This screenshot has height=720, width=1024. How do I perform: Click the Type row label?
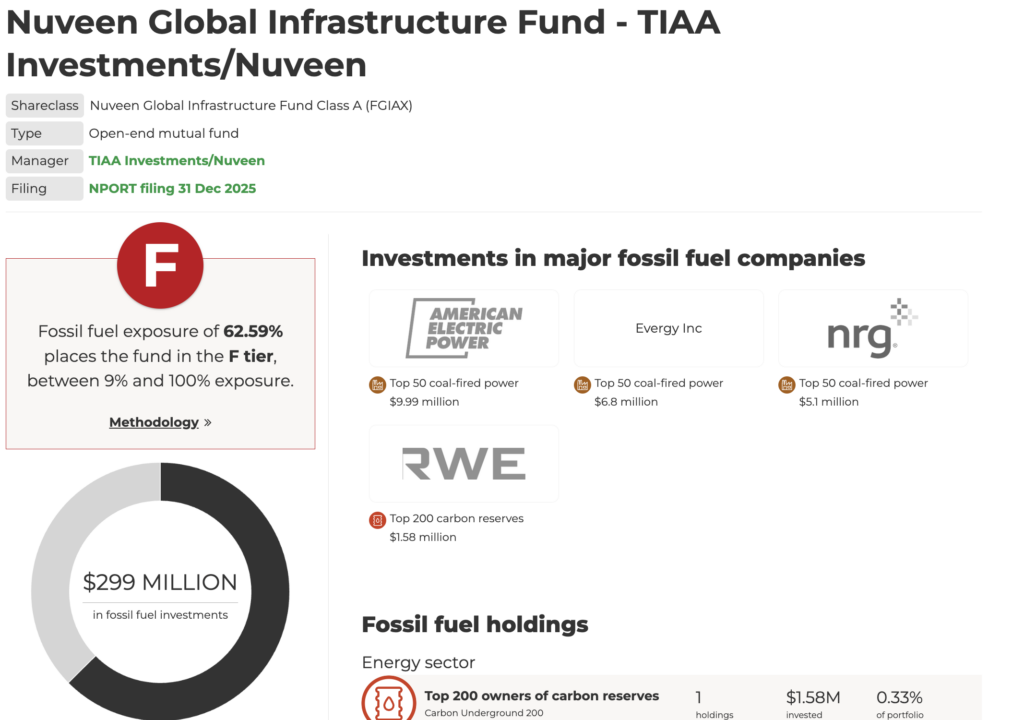[44, 132]
